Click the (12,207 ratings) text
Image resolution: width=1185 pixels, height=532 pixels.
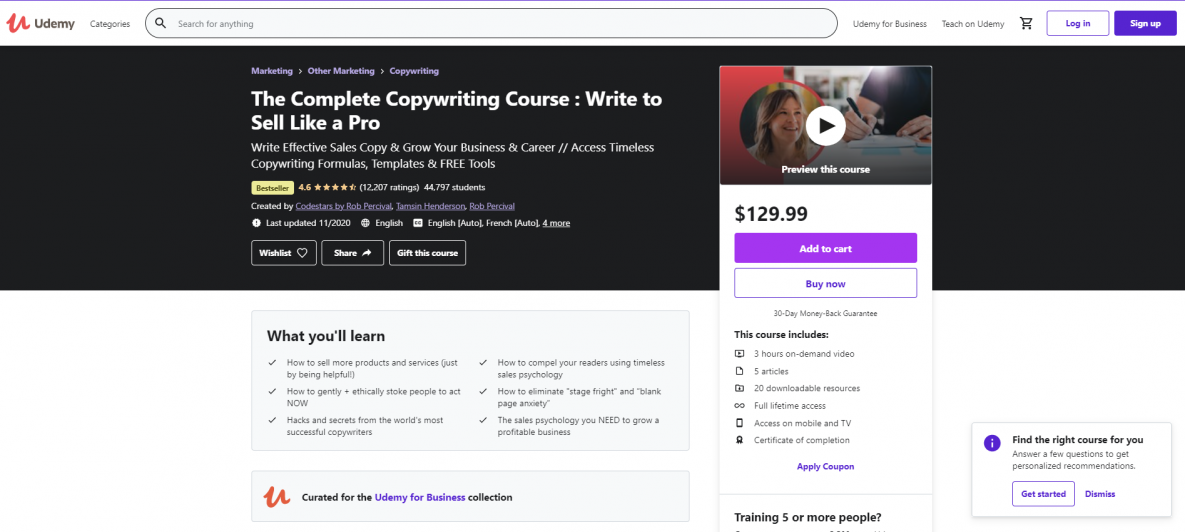[389, 187]
